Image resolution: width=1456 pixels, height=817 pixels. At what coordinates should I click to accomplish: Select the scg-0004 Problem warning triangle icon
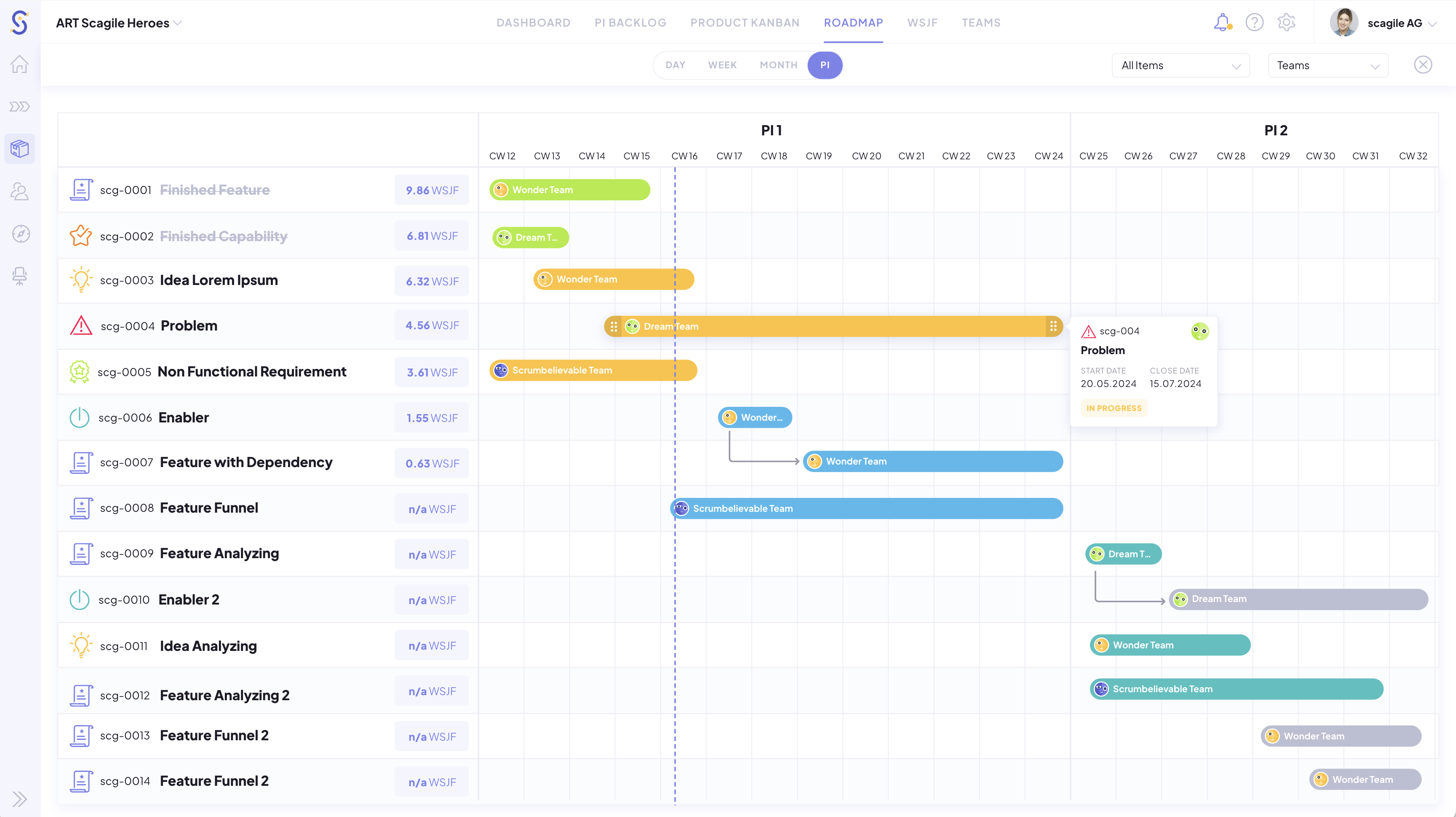81,325
